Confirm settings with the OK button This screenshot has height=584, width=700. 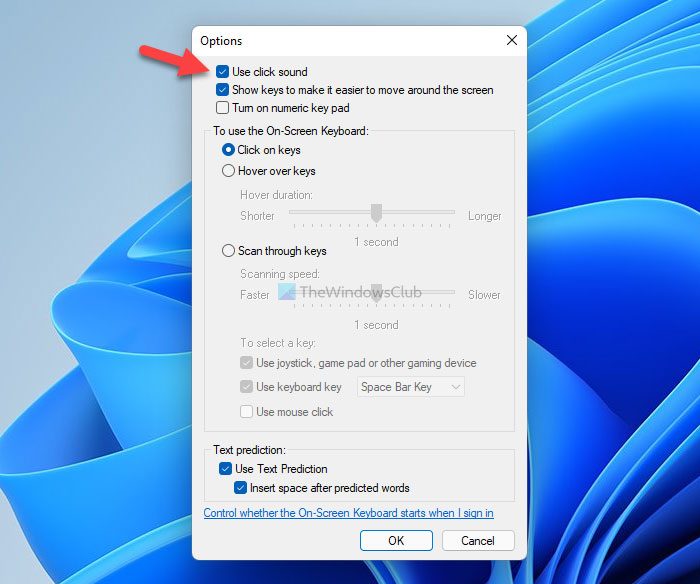[x=396, y=541]
